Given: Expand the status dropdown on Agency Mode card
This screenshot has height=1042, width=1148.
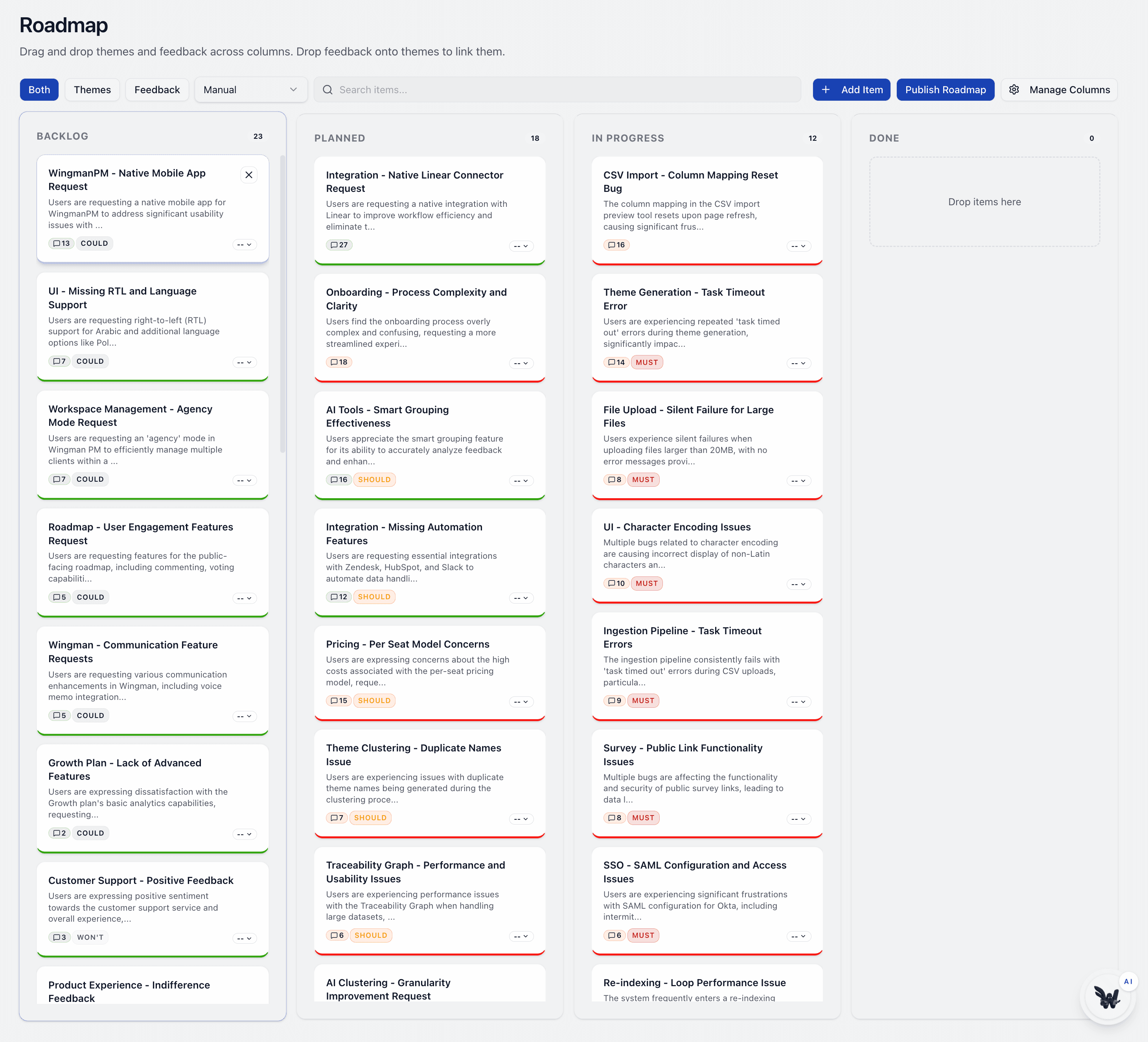Looking at the screenshot, I should pos(245,481).
